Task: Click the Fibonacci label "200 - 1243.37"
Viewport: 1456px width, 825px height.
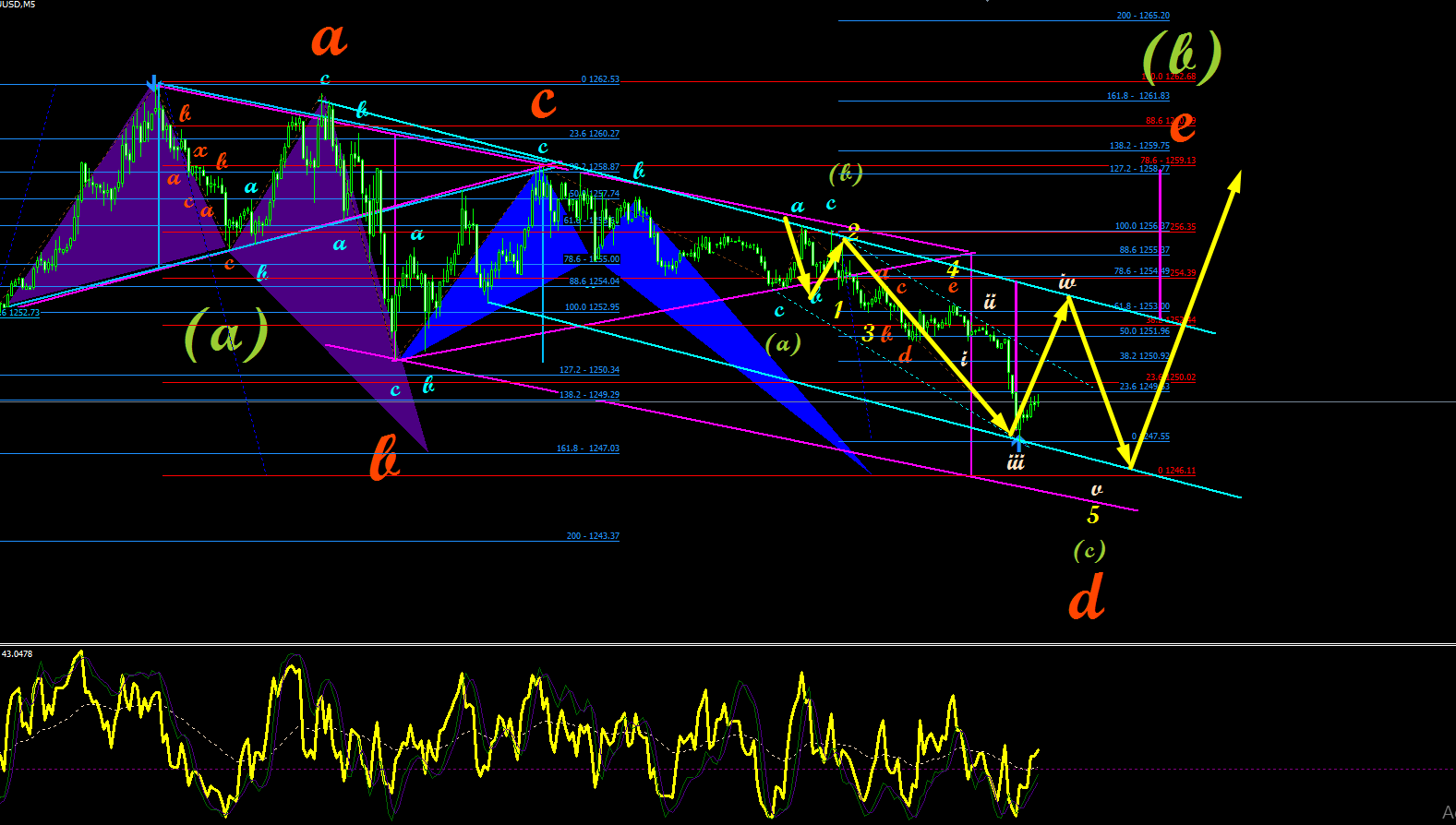Action: pos(593,536)
